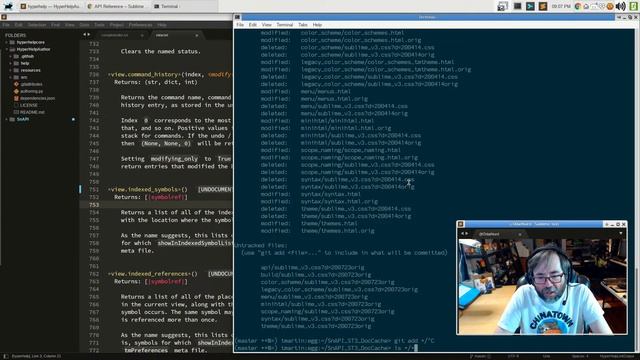Click webcam window title bar icon
The image size is (640, 360).
pos(461,224)
